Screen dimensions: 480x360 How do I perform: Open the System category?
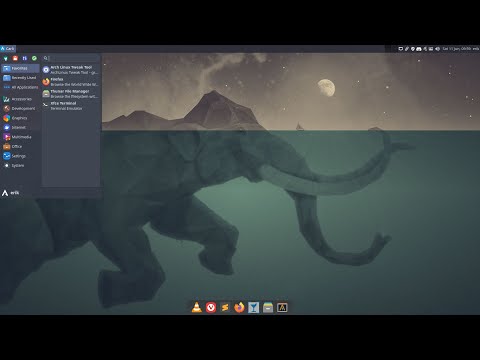coord(20,165)
